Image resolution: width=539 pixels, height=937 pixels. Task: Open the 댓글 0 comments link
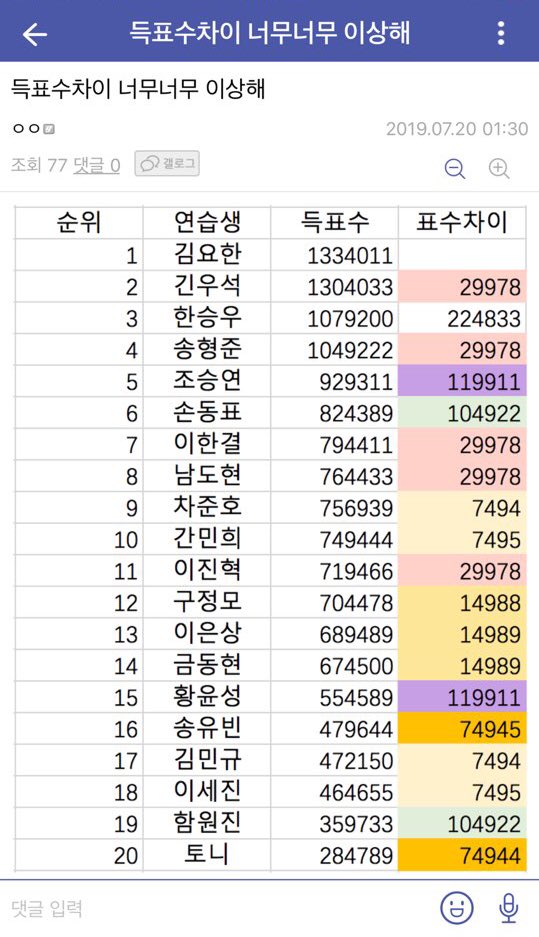[x=96, y=164]
